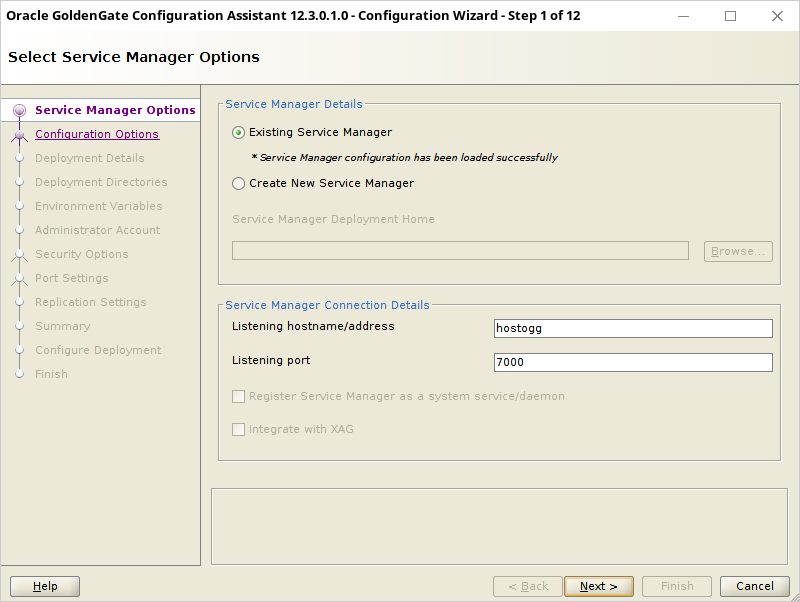
Task: Click the Listening hostname/address field
Action: click(633, 329)
